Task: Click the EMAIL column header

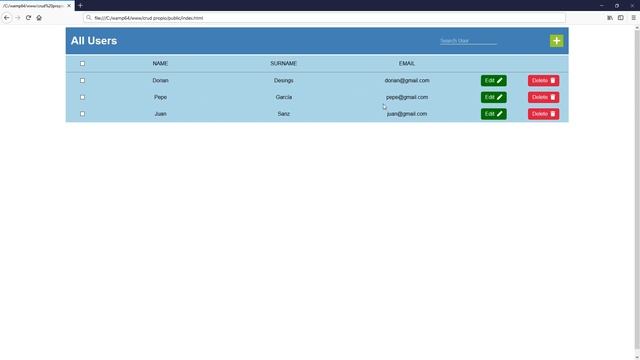Action: tap(407, 64)
